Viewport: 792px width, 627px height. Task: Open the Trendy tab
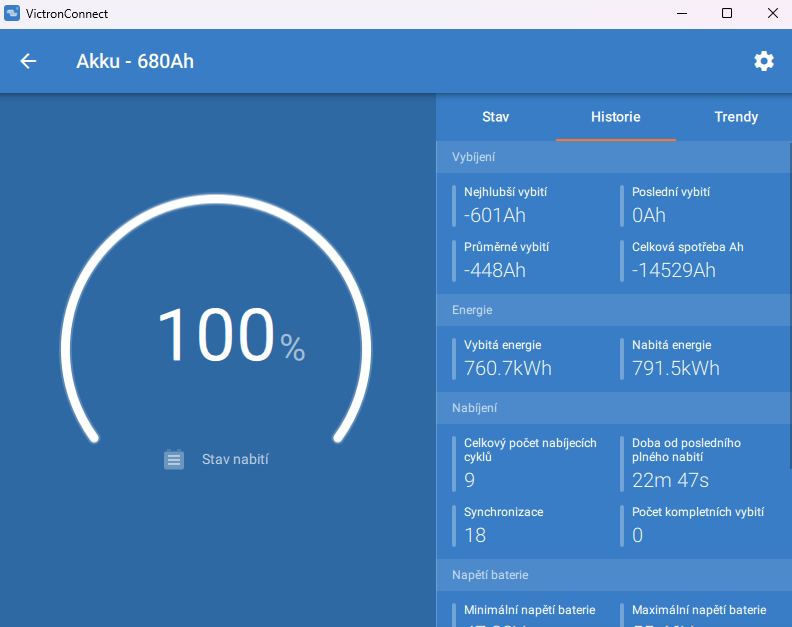point(735,117)
